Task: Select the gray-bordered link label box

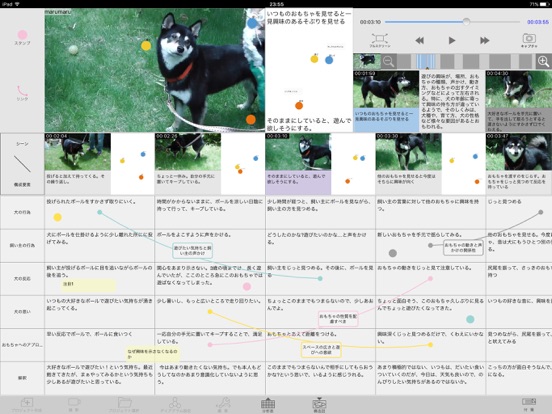Action: point(463,247)
